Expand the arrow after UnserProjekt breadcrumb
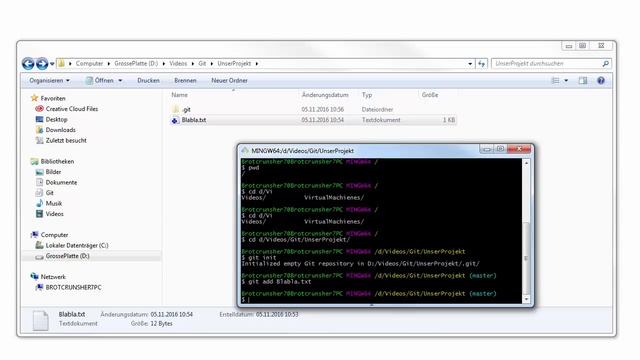This screenshot has width=640, height=360. click(257, 64)
